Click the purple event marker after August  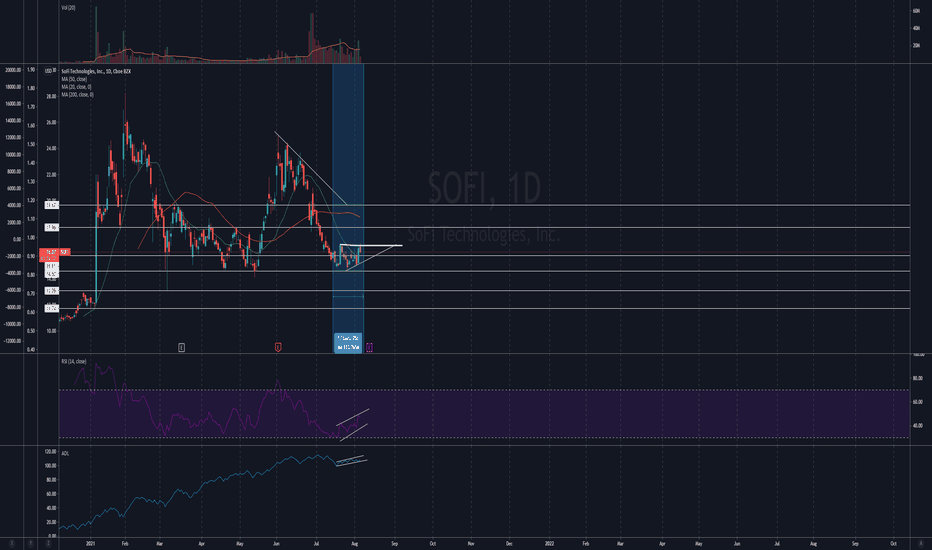tap(369, 347)
